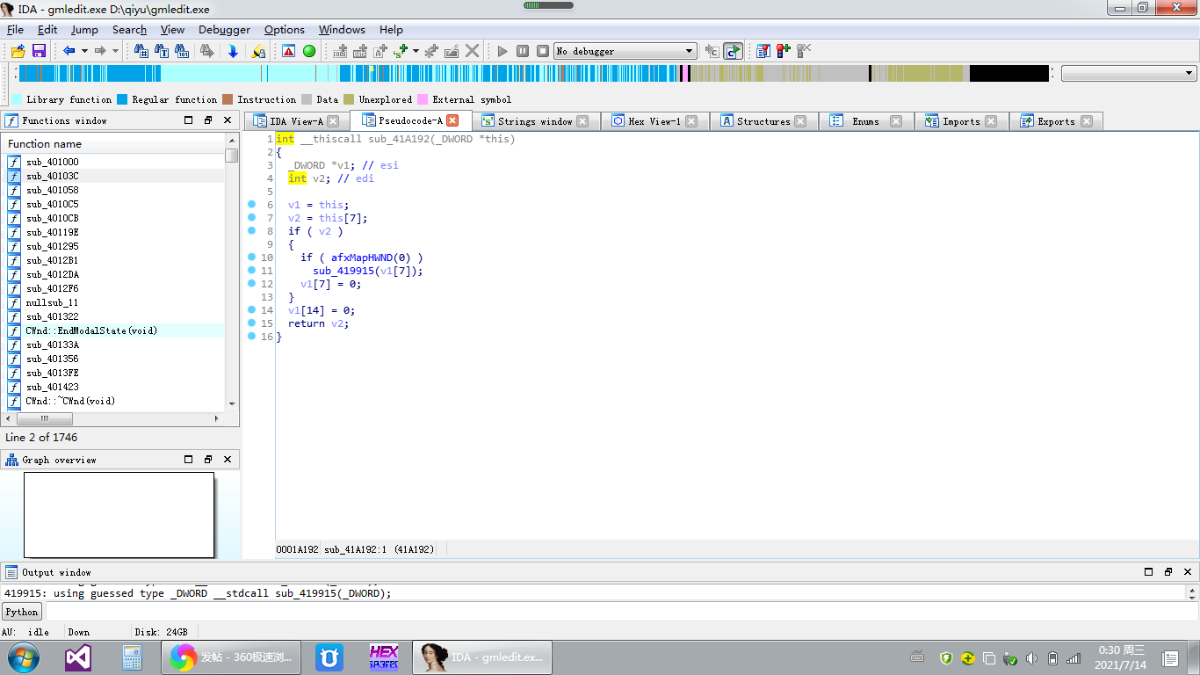Switch to the Structures tab
Viewport: 1200px width, 675px height.
(763, 121)
